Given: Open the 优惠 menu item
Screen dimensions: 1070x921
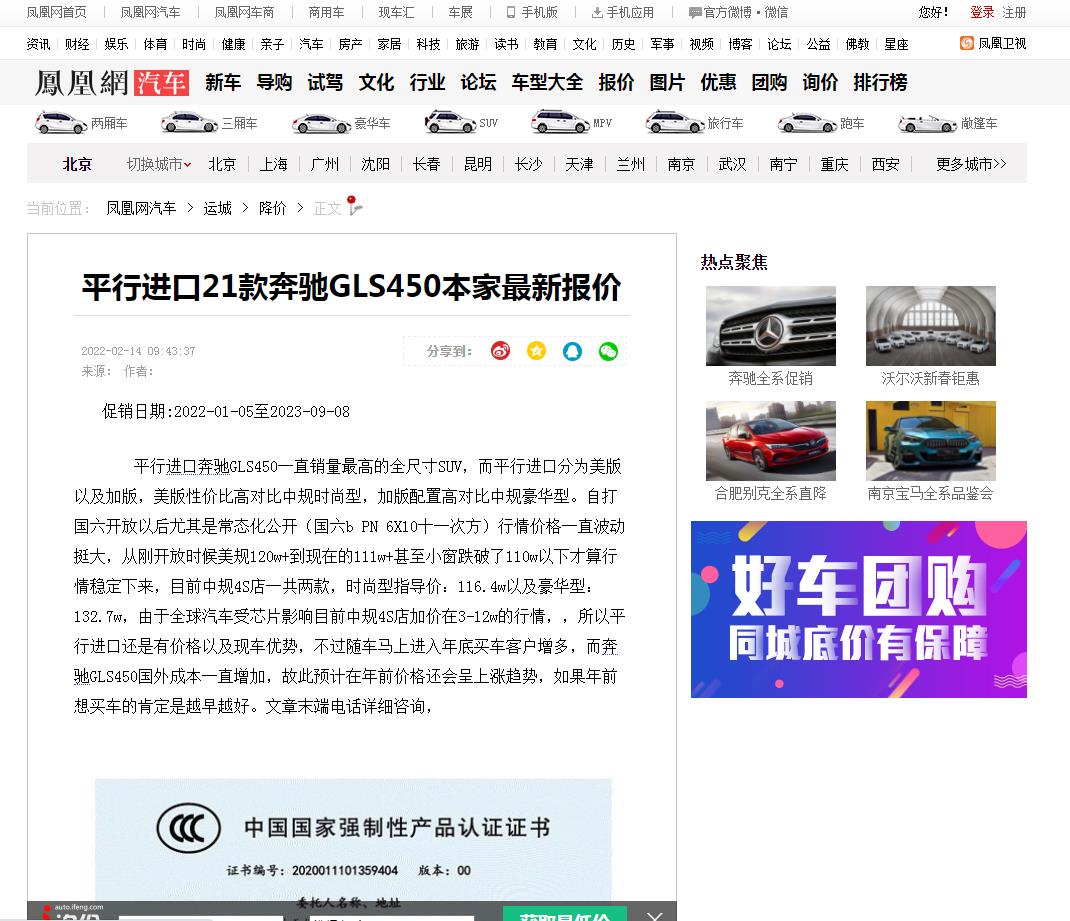Looking at the screenshot, I should (718, 83).
